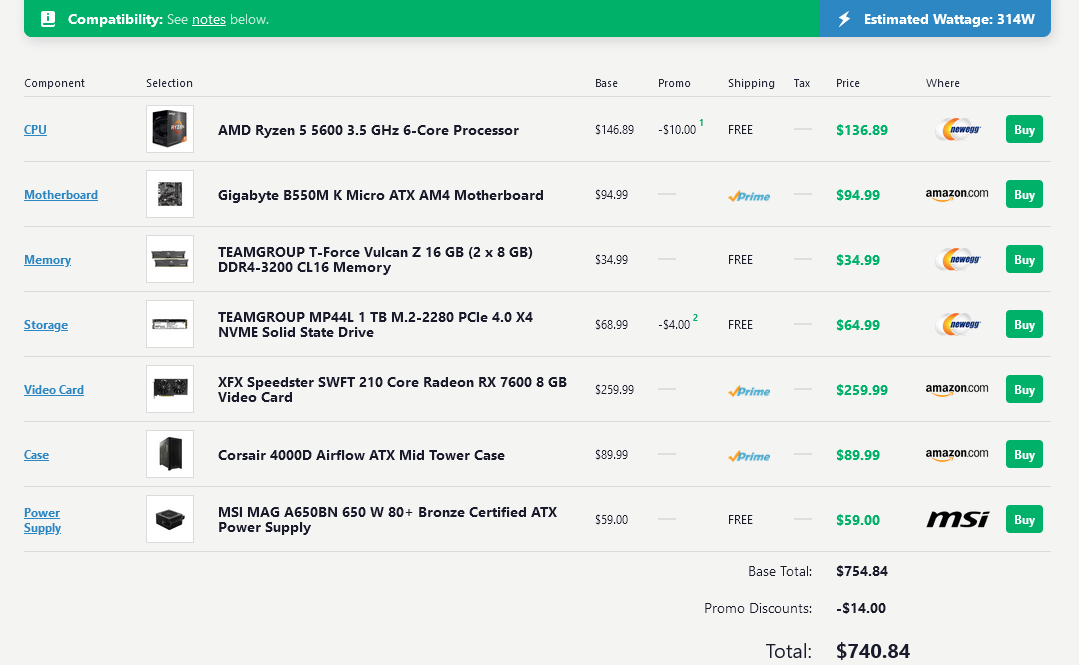
Task: Click the $89.99 case price
Action: click(x=857, y=455)
